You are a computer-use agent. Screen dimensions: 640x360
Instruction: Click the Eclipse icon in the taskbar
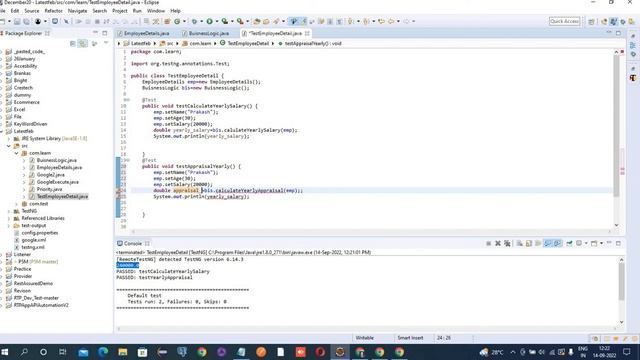340,352
